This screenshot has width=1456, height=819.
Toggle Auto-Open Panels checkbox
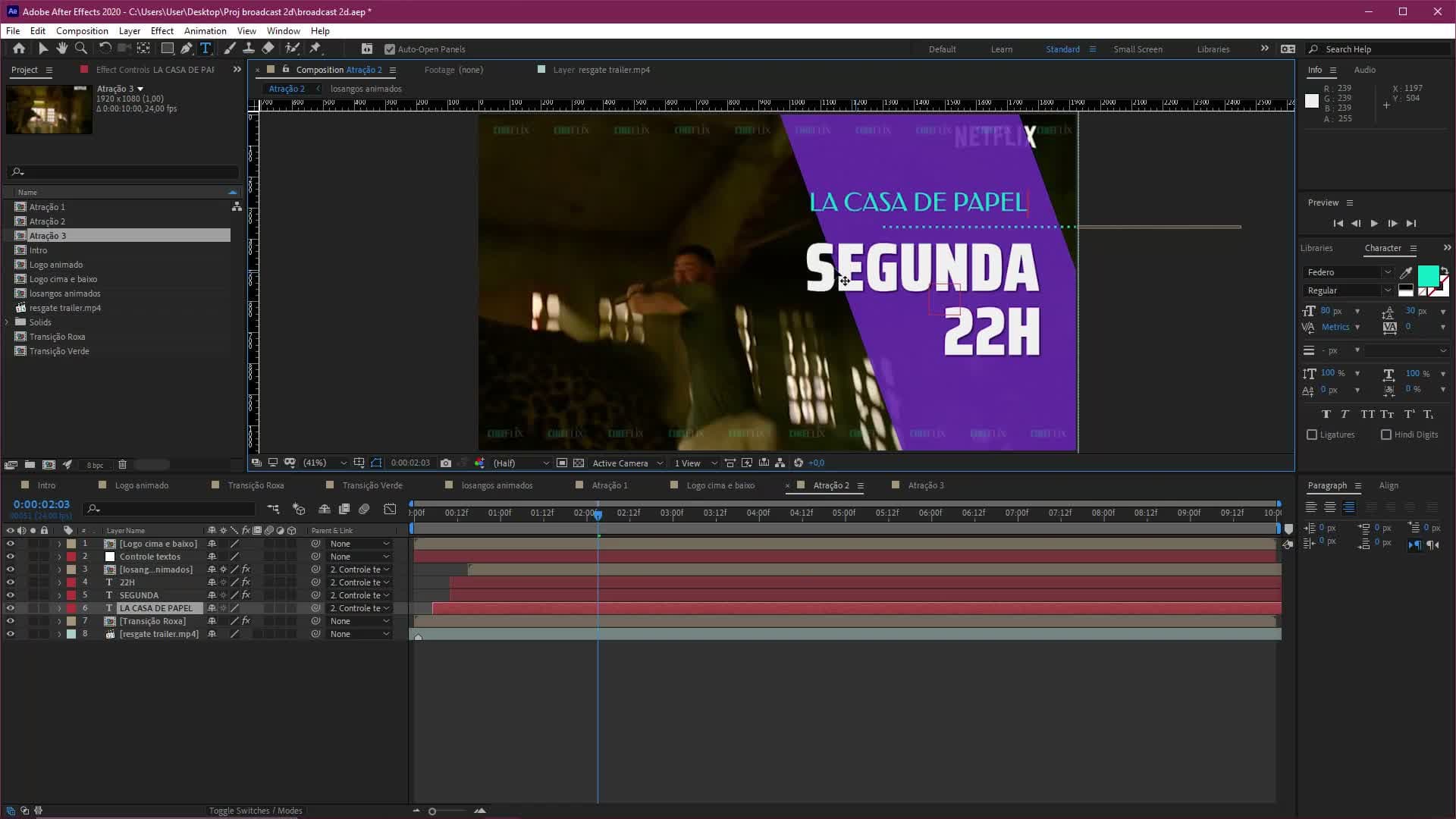pyautogui.click(x=390, y=49)
